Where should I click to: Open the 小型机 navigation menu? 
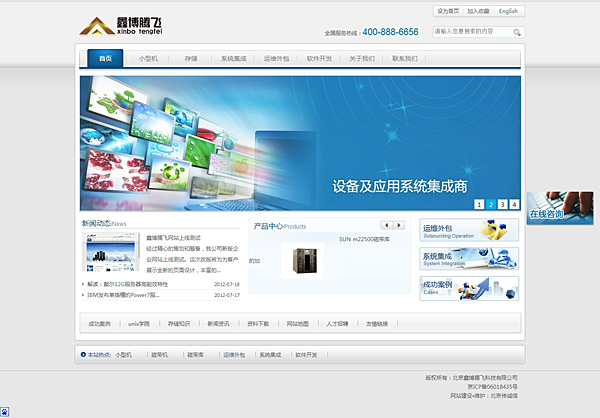point(148,59)
